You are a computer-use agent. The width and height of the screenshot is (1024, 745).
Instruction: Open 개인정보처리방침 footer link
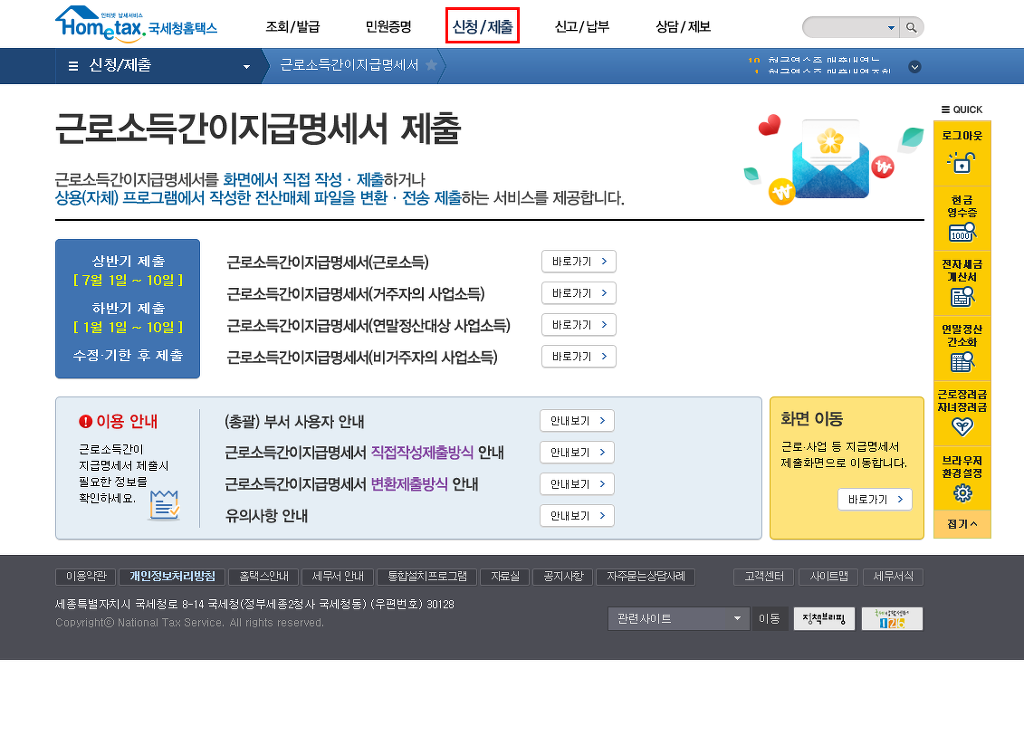(172, 577)
